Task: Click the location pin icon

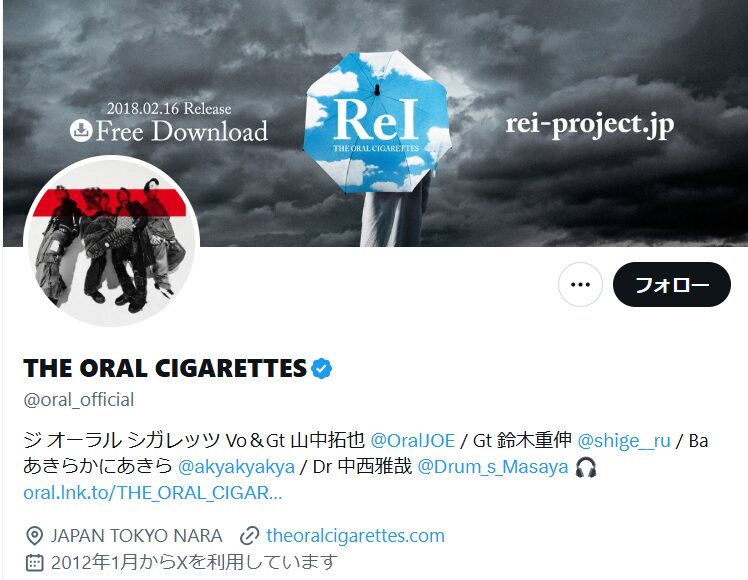Action: (34, 536)
